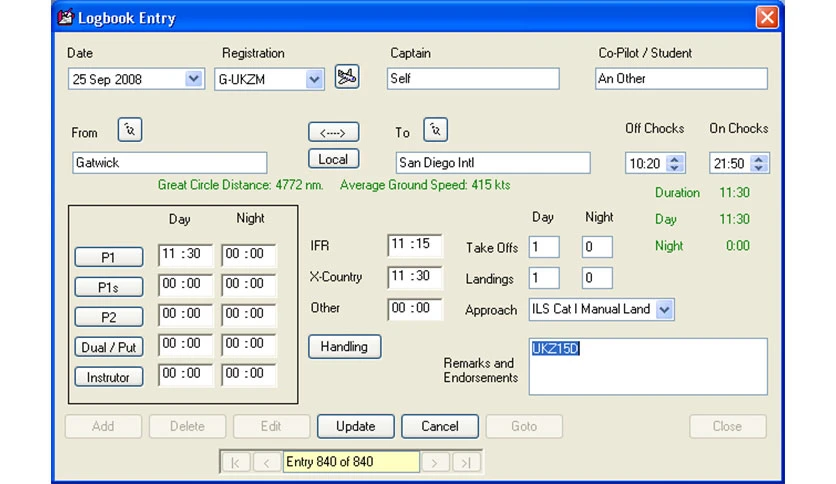Click the Instrutor Day time field
Screen dimensions: 836x484
pyautogui.click(x=185, y=374)
